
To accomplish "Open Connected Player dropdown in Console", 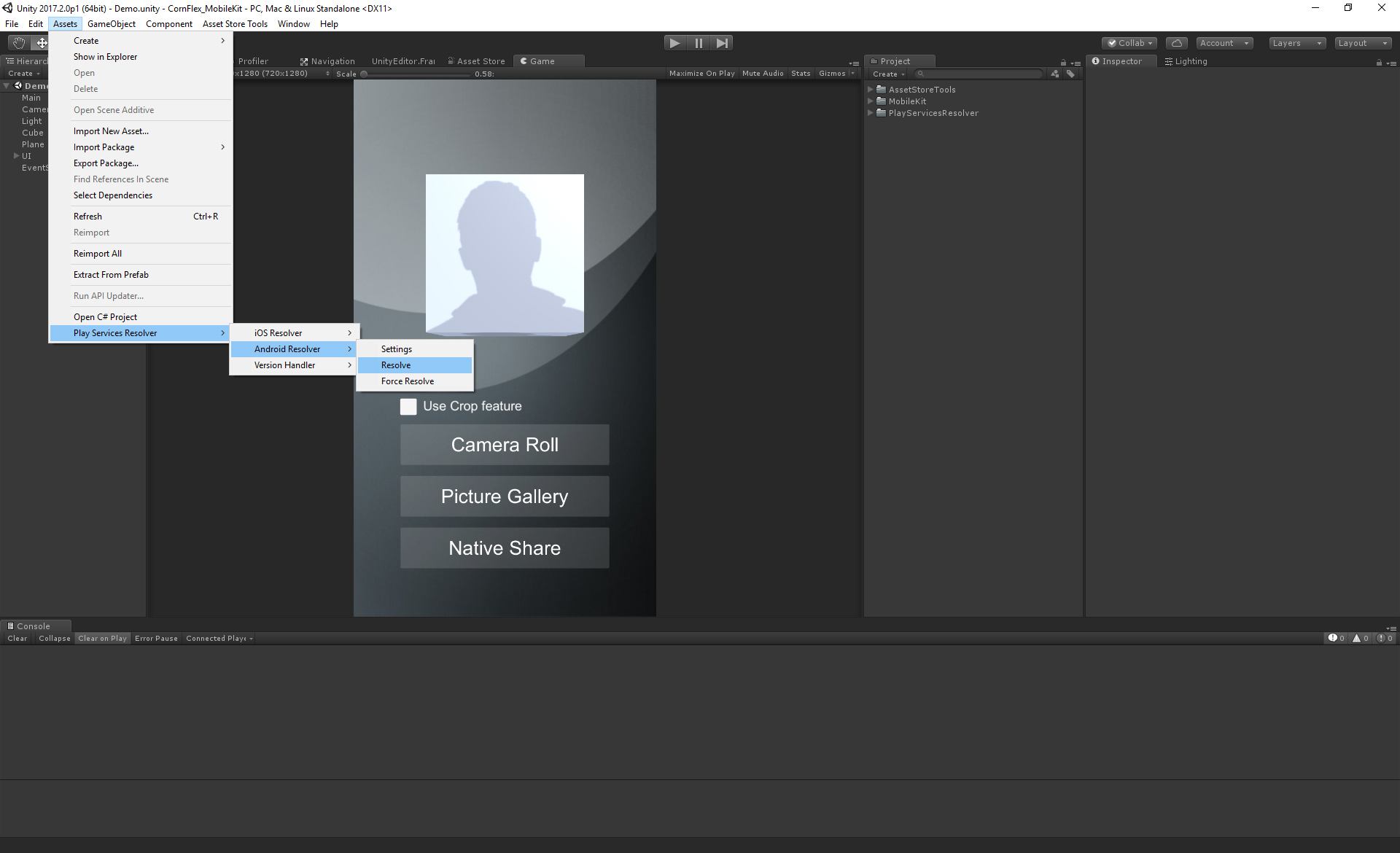I will pyautogui.click(x=219, y=639).
